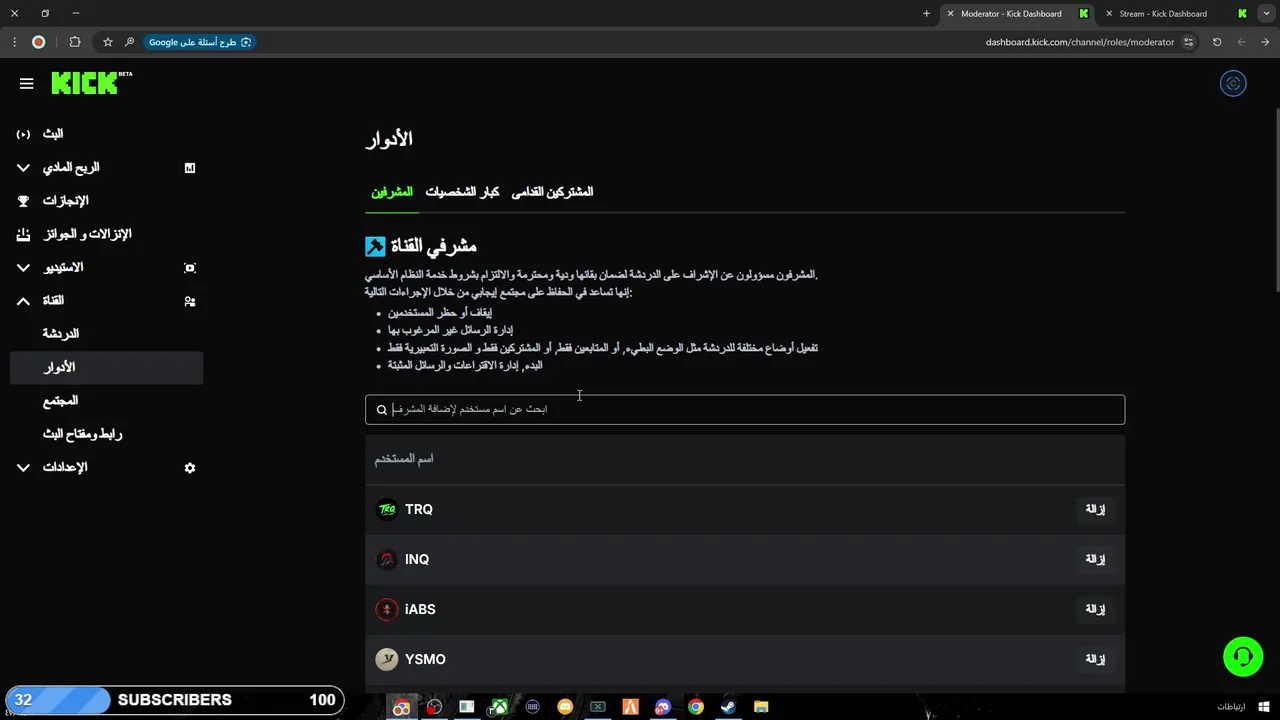Image resolution: width=1280 pixels, height=720 pixels.
Task: Click the browser profile avatar icon
Action: click(x=38, y=42)
